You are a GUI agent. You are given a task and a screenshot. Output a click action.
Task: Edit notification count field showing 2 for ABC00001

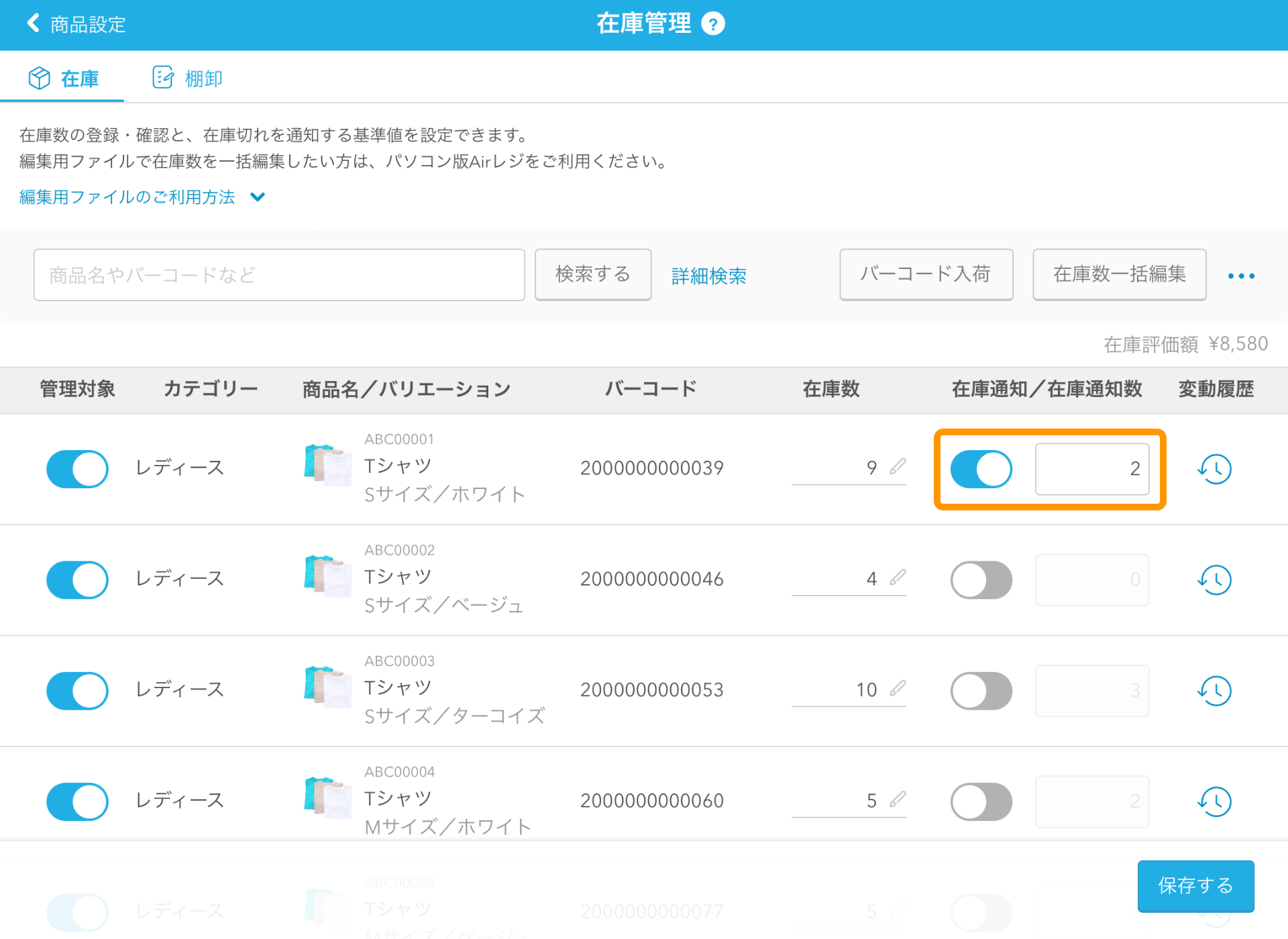1092,469
